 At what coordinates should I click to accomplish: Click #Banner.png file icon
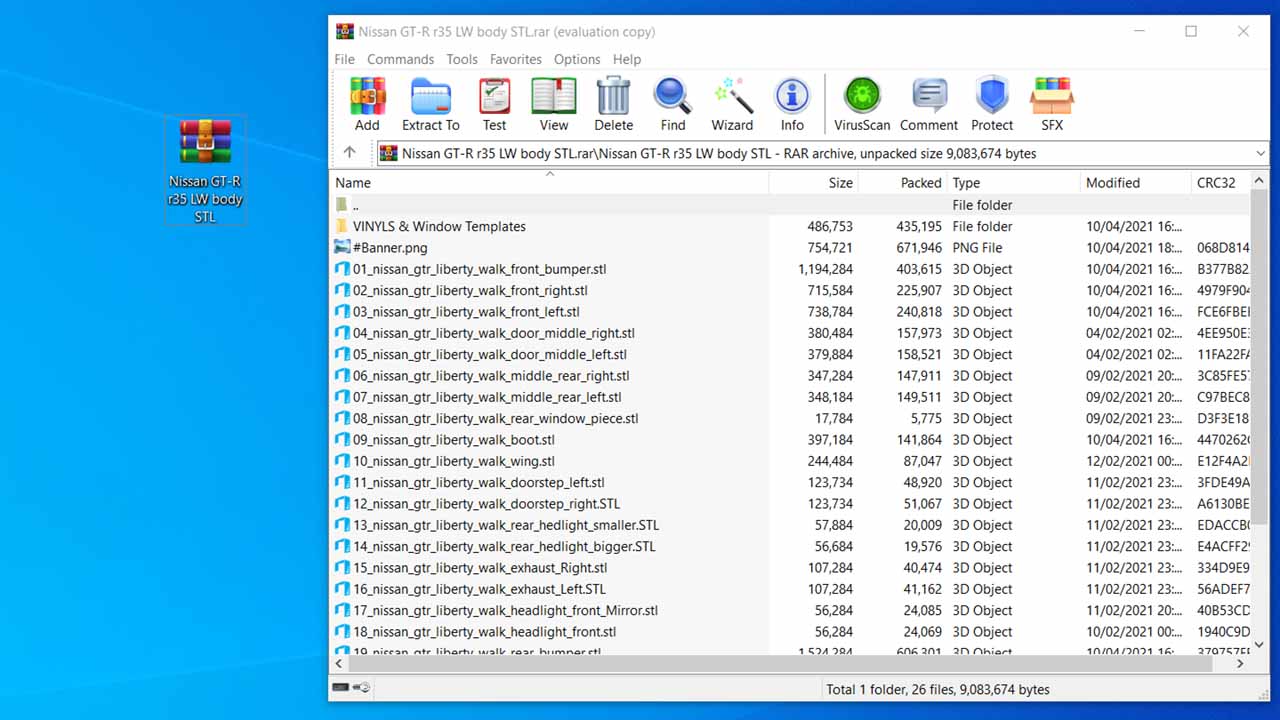[x=343, y=247]
